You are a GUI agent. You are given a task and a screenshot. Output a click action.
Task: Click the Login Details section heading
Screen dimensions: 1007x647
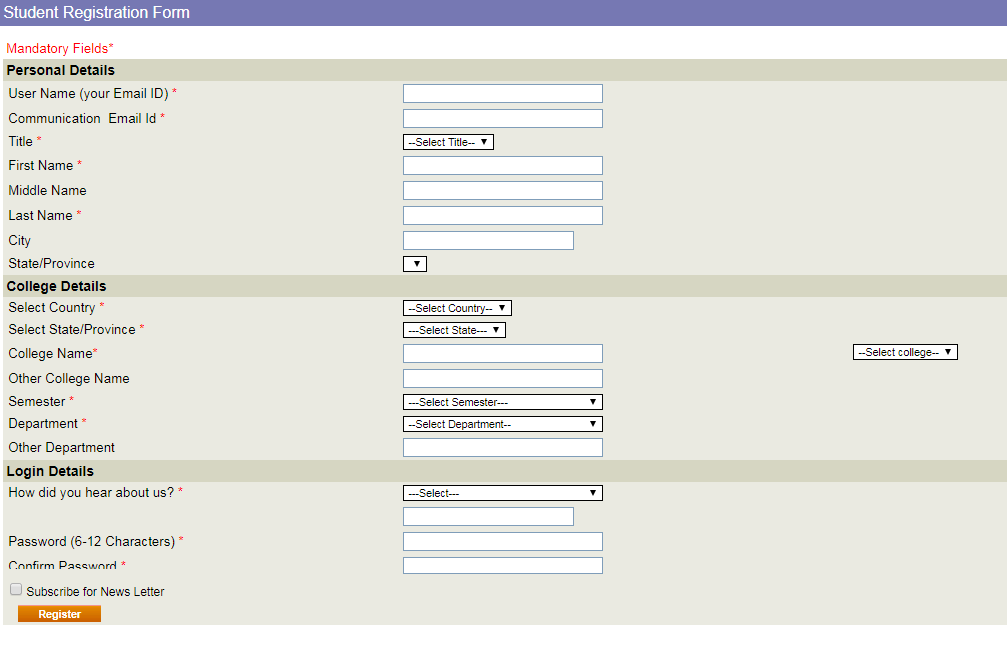(50, 472)
